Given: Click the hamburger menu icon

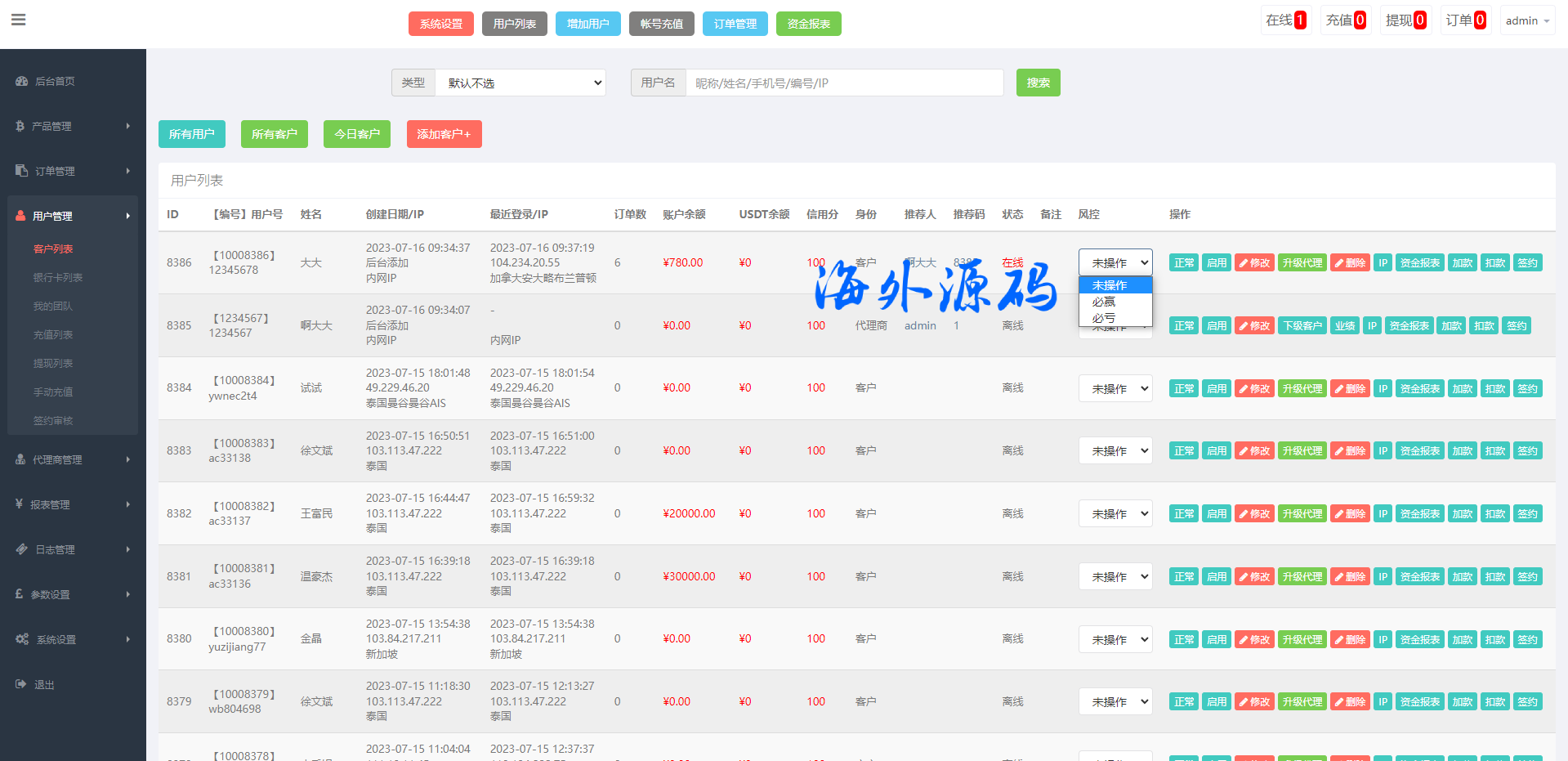Looking at the screenshot, I should [x=18, y=20].
